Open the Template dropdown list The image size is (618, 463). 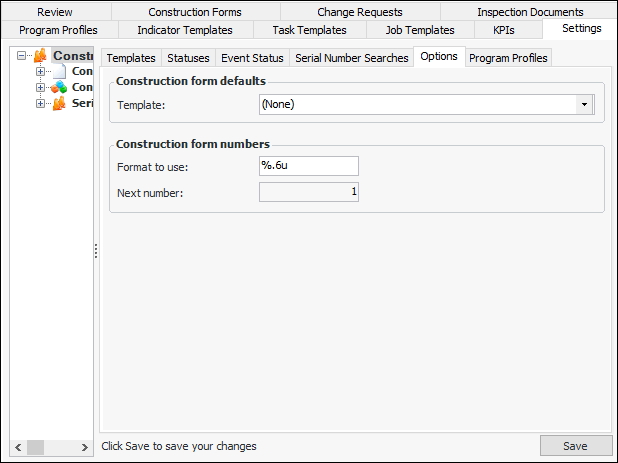tap(583, 104)
